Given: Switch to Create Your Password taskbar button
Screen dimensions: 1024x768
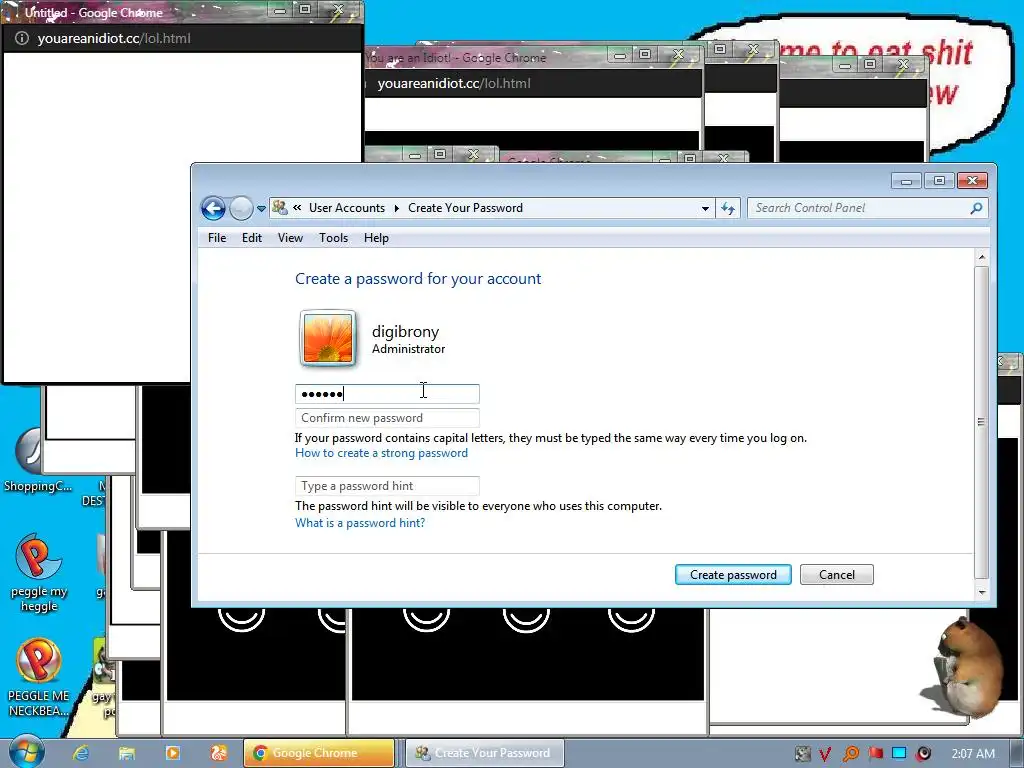Looking at the screenshot, I should pos(485,753).
